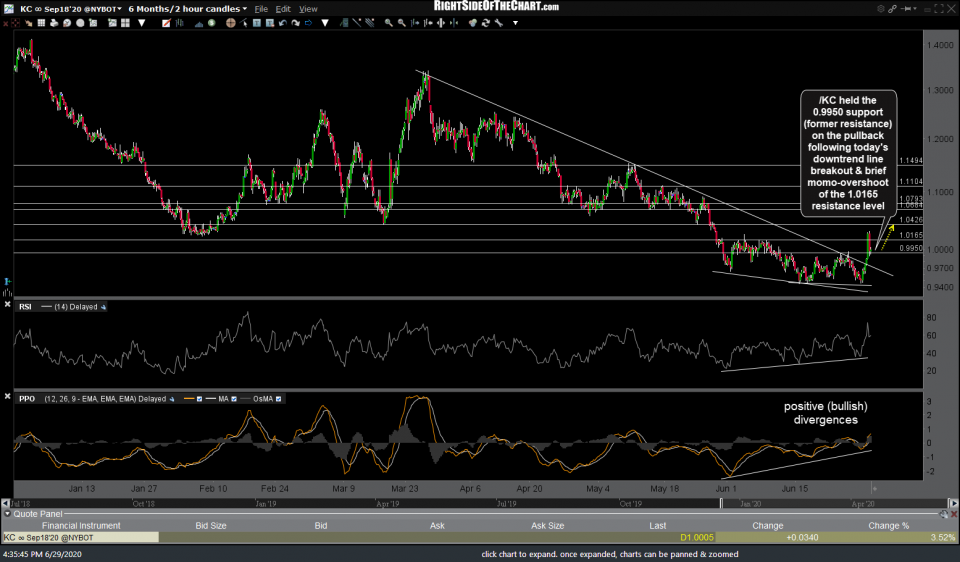Open the View menu

308,8
